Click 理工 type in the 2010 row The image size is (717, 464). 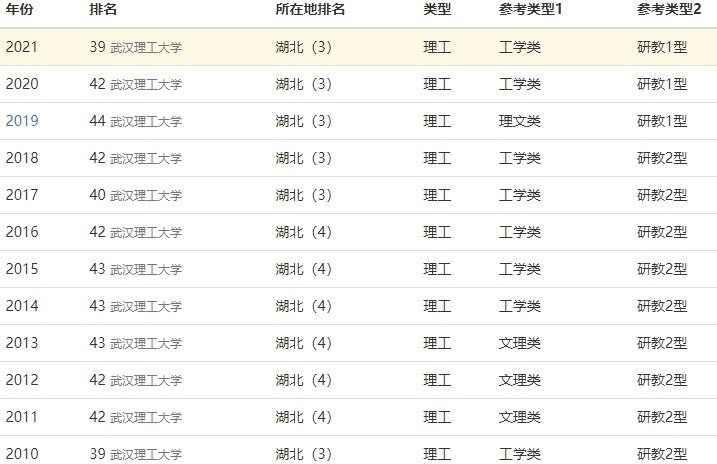click(437, 454)
